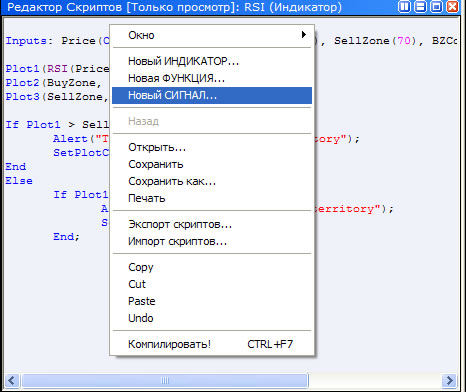Select Печать from the menu
Image resolution: width=466 pixels, height=392 pixels.
point(212,198)
